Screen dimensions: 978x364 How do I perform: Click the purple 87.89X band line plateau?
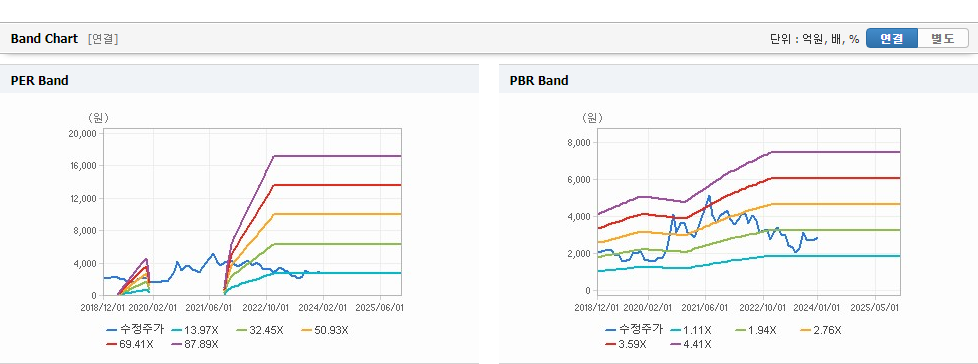pyautogui.click(x=337, y=156)
